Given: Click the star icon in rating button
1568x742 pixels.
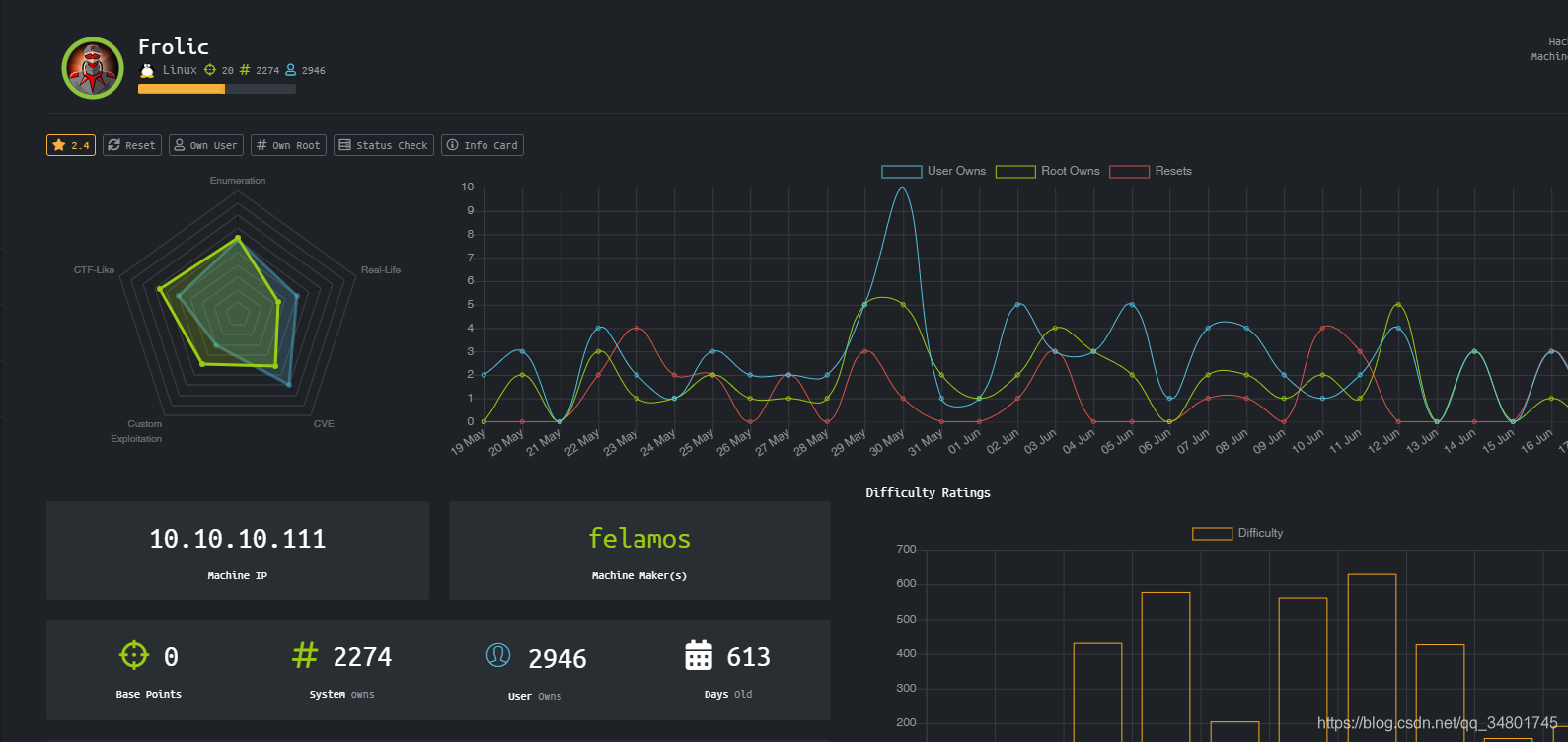Looking at the screenshot, I should pos(59,145).
